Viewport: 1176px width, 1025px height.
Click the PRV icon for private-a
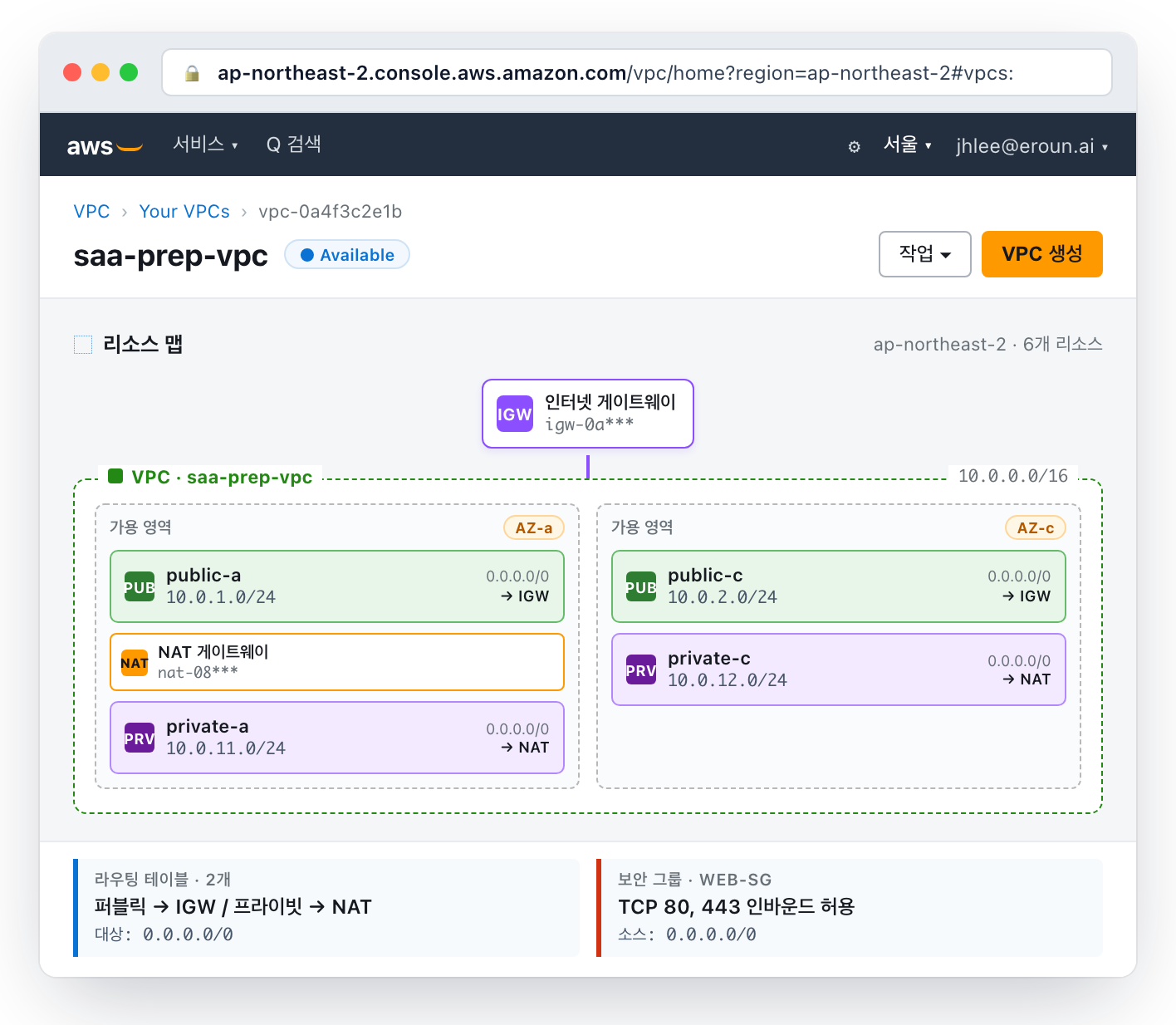(x=140, y=738)
